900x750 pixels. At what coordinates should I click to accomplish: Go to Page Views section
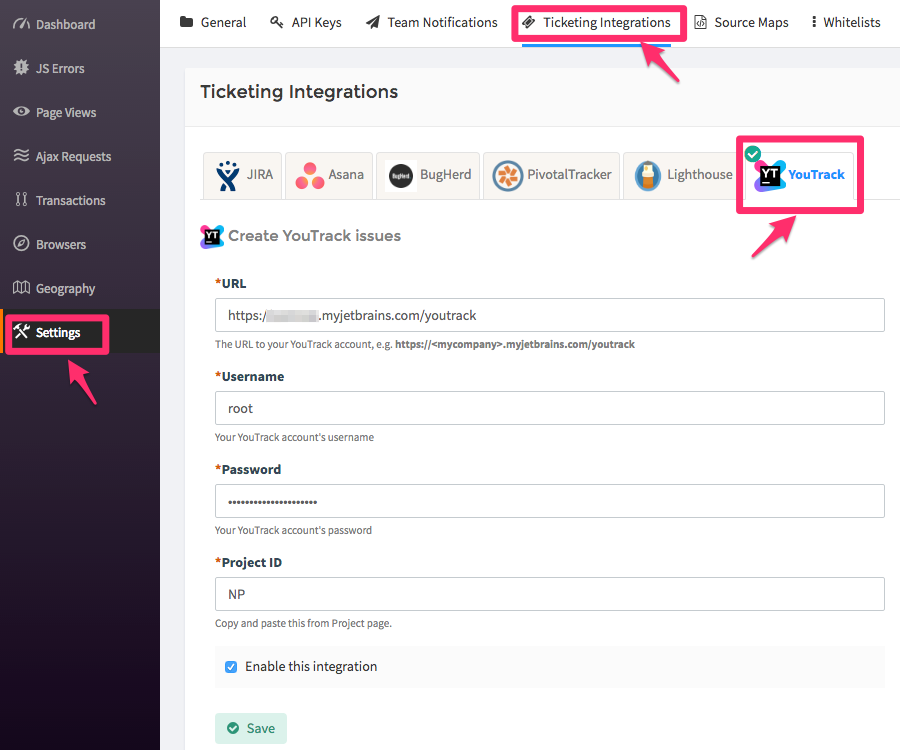point(80,112)
